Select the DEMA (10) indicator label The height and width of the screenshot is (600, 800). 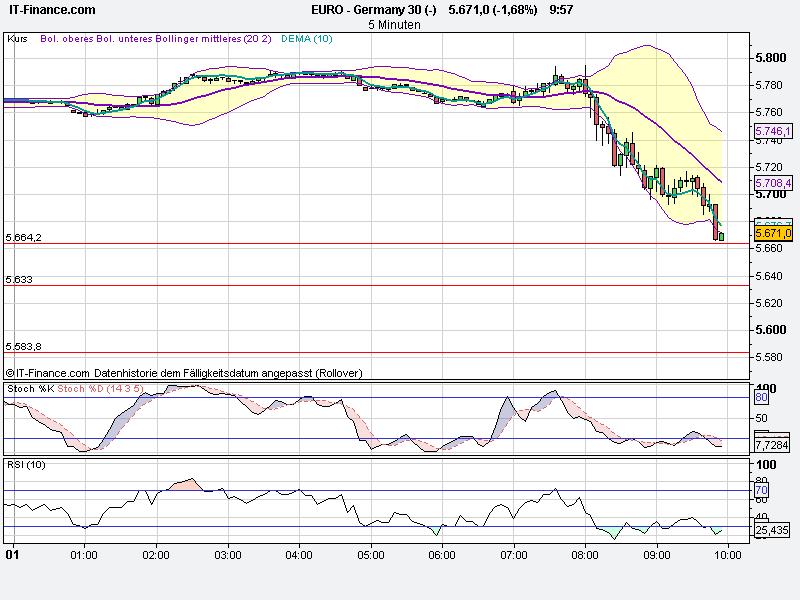point(306,41)
